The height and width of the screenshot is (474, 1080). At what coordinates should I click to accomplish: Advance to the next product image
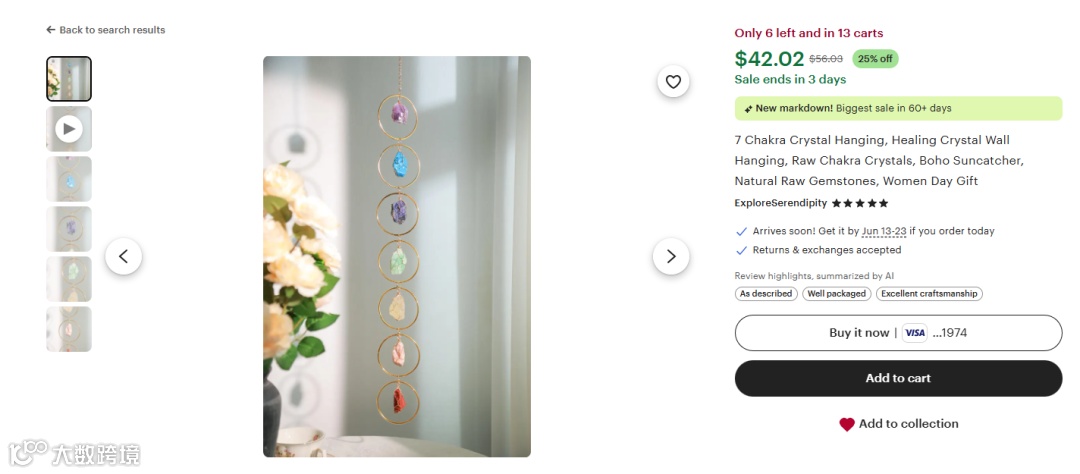671,256
